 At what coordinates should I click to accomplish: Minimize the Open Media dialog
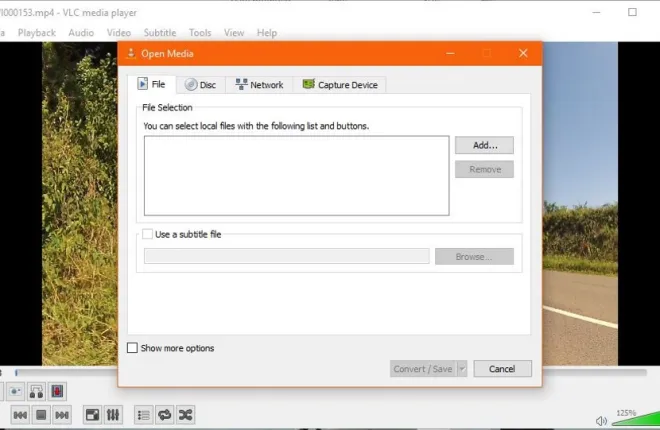click(450, 53)
